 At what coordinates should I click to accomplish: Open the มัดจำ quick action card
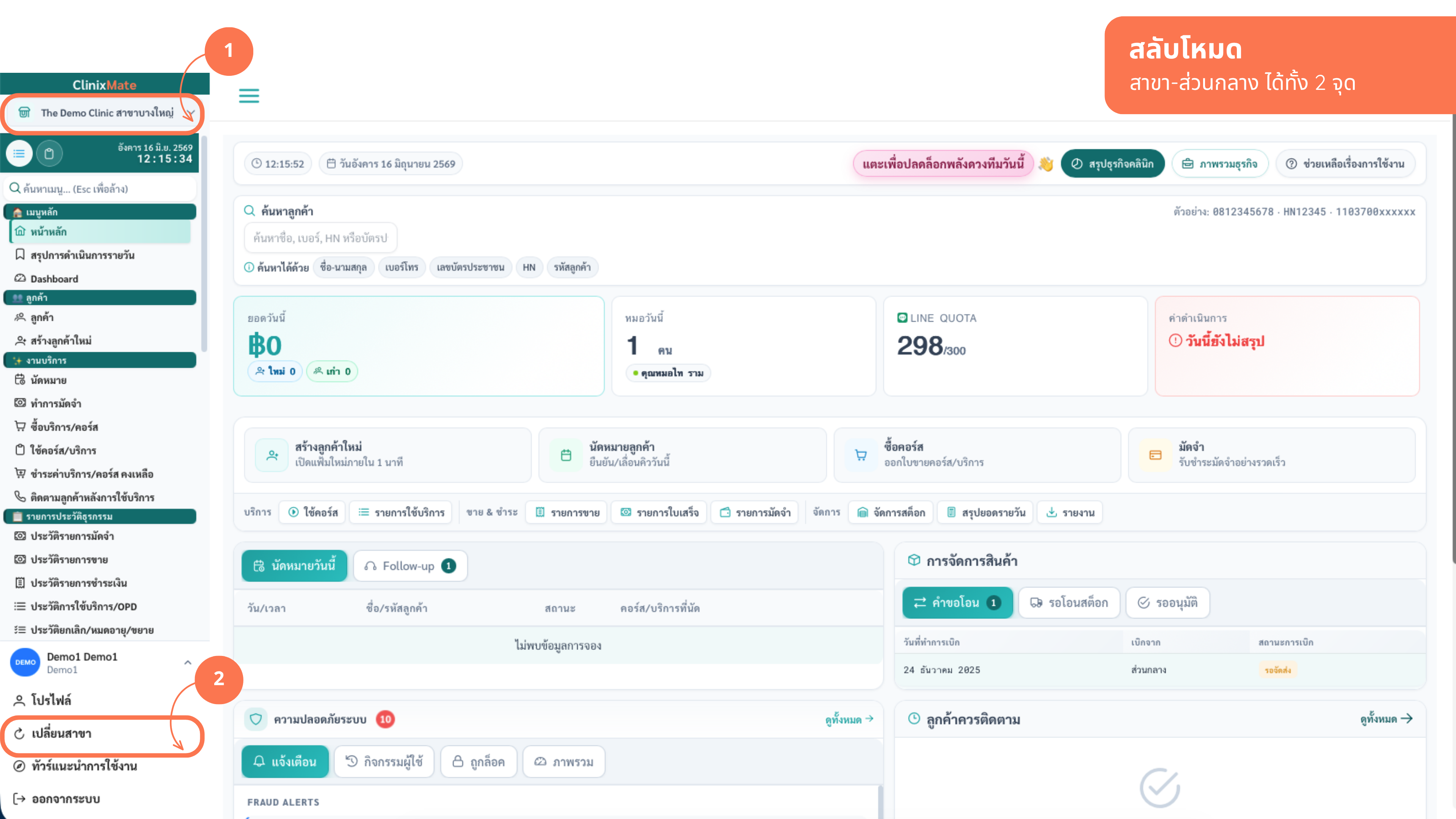[1272, 455]
